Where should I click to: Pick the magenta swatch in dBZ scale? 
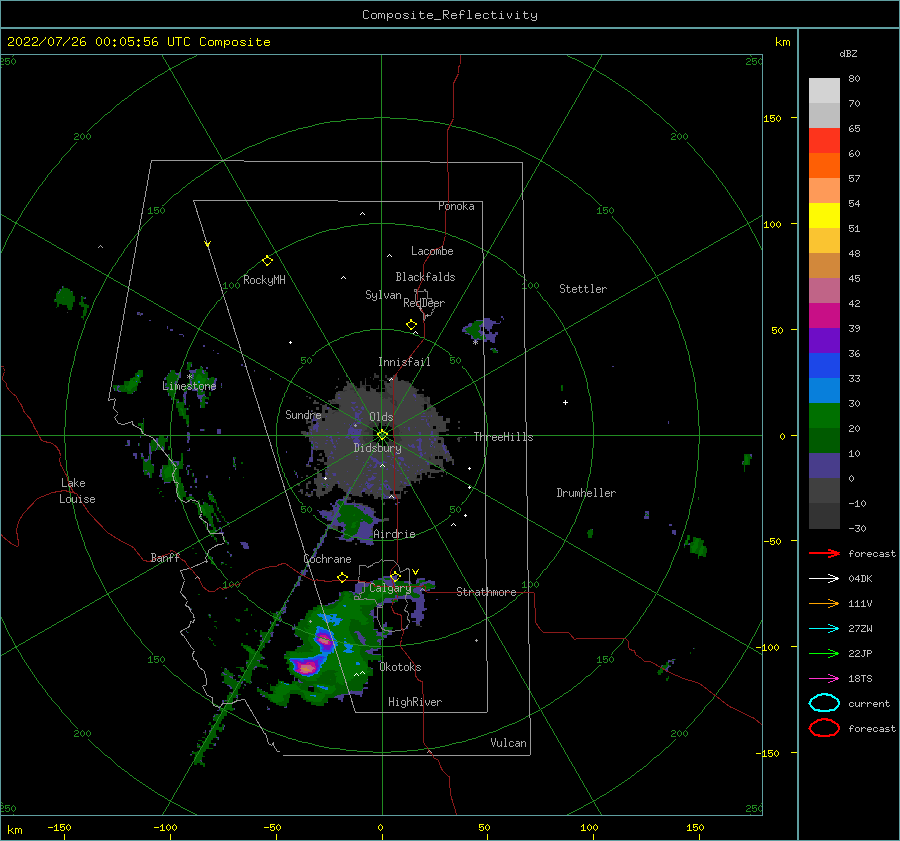[x=824, y=315]
